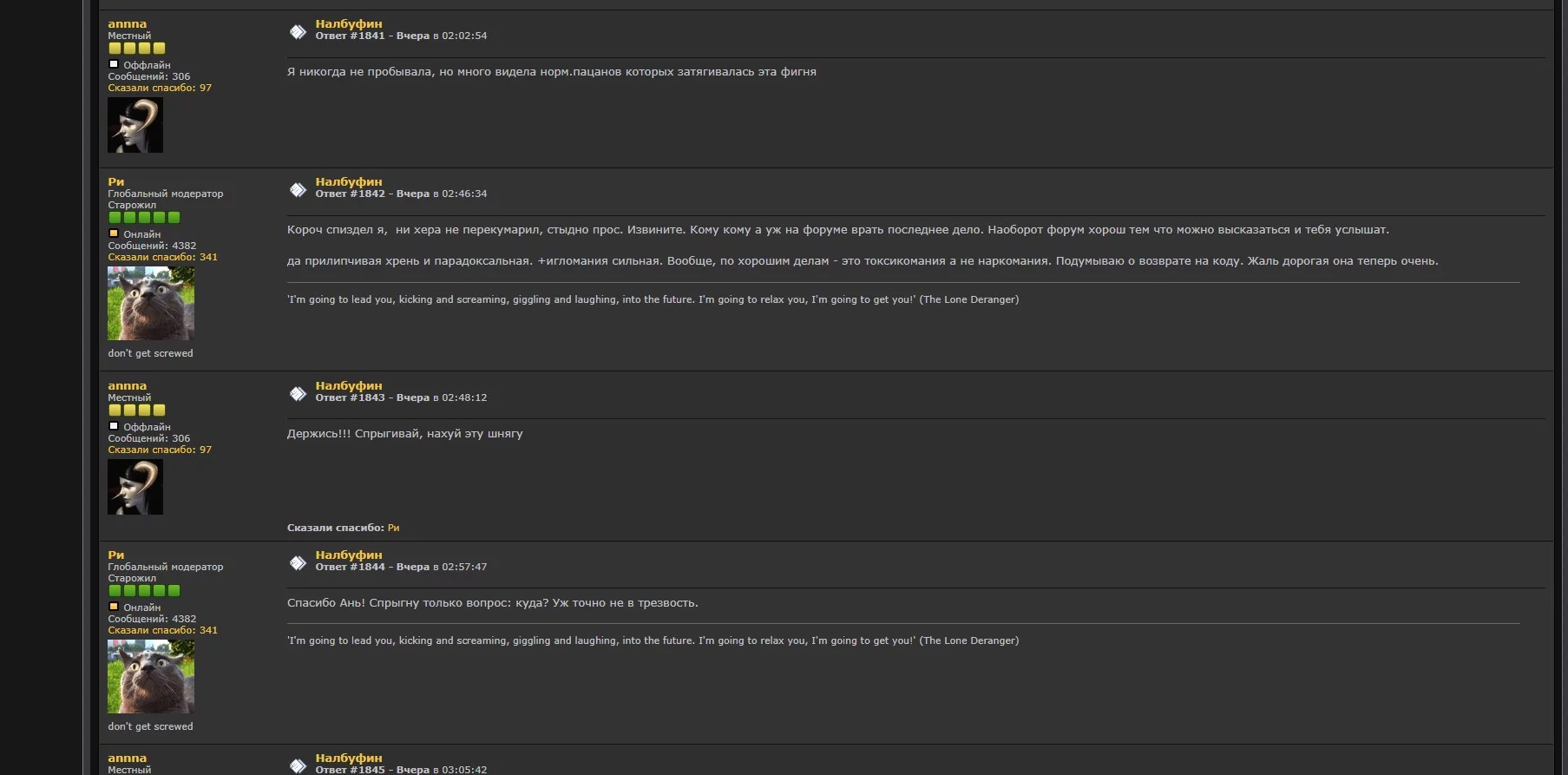Click annna's offline status icon in first post
This screenshot has height=775, width=1568.
(114, 64)
